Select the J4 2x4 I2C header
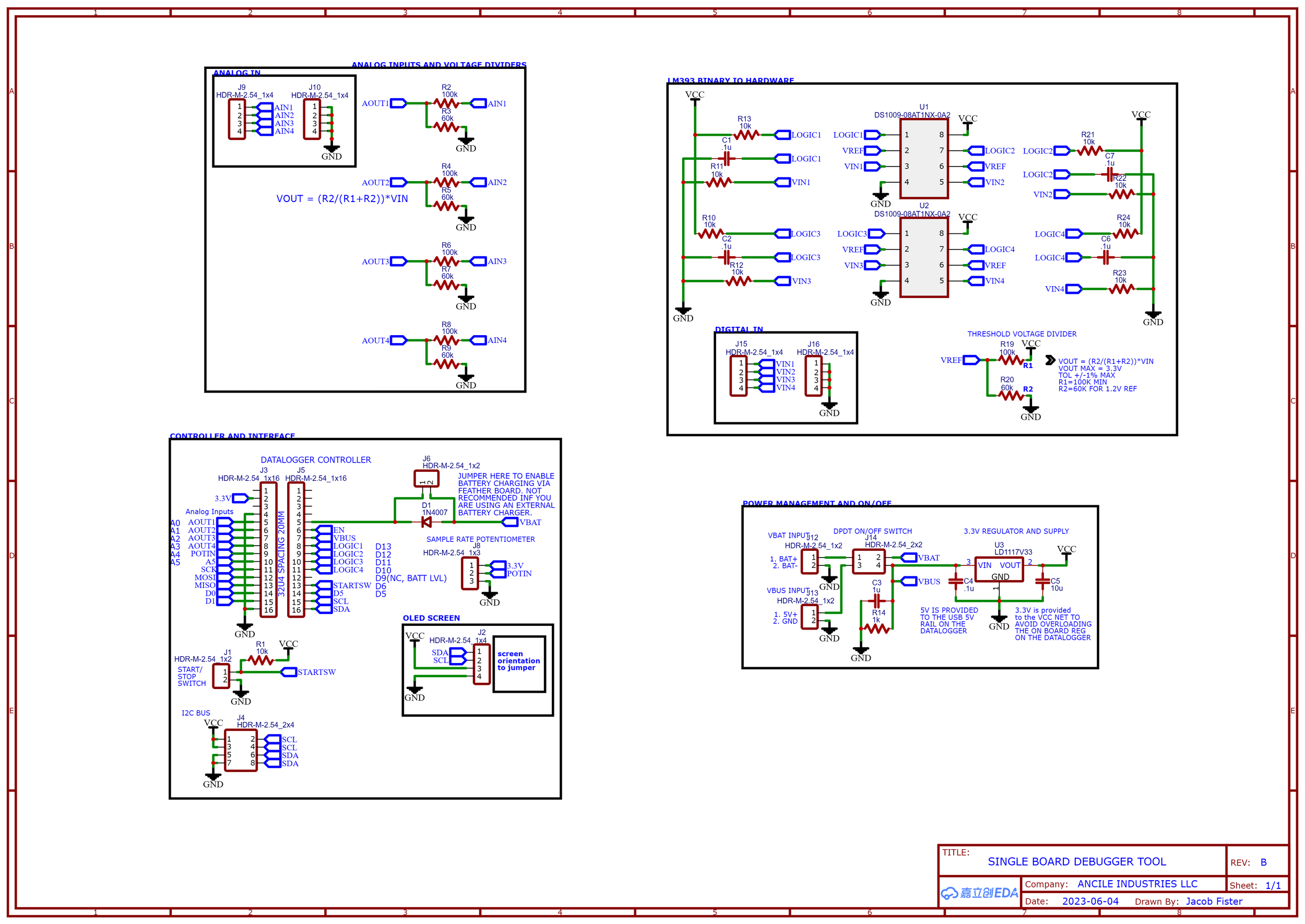 point(241,751)
